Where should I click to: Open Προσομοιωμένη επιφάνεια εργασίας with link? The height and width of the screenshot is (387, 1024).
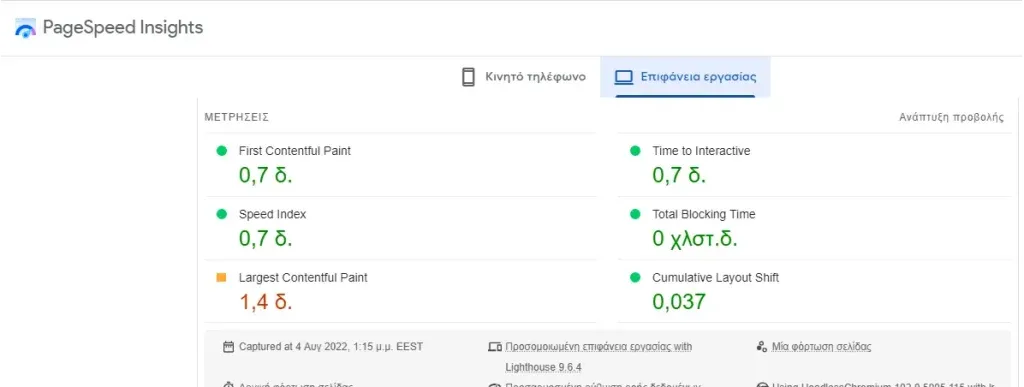click(599, 347)
